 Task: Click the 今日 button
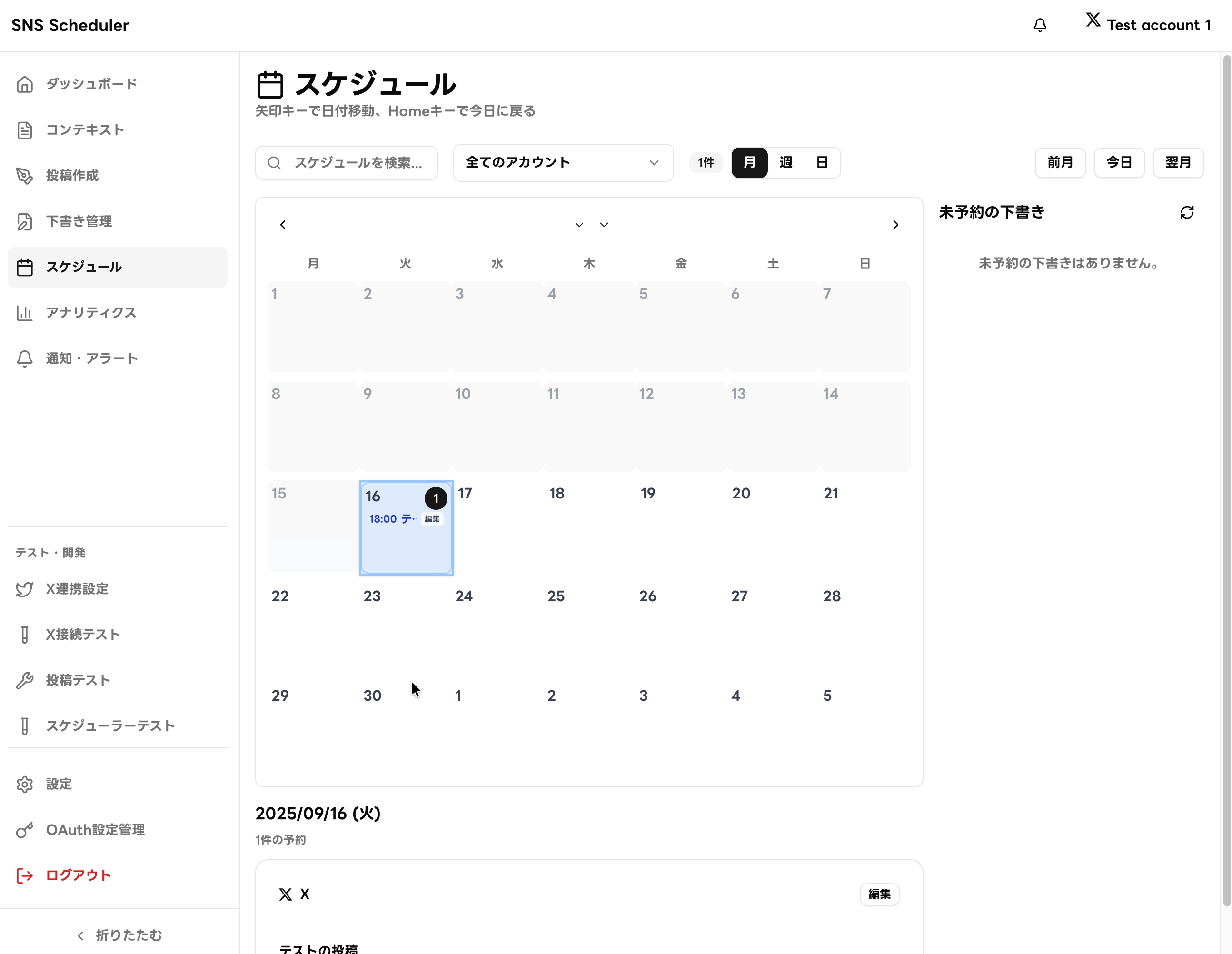pyautogui.click(x=1119, y=162)
